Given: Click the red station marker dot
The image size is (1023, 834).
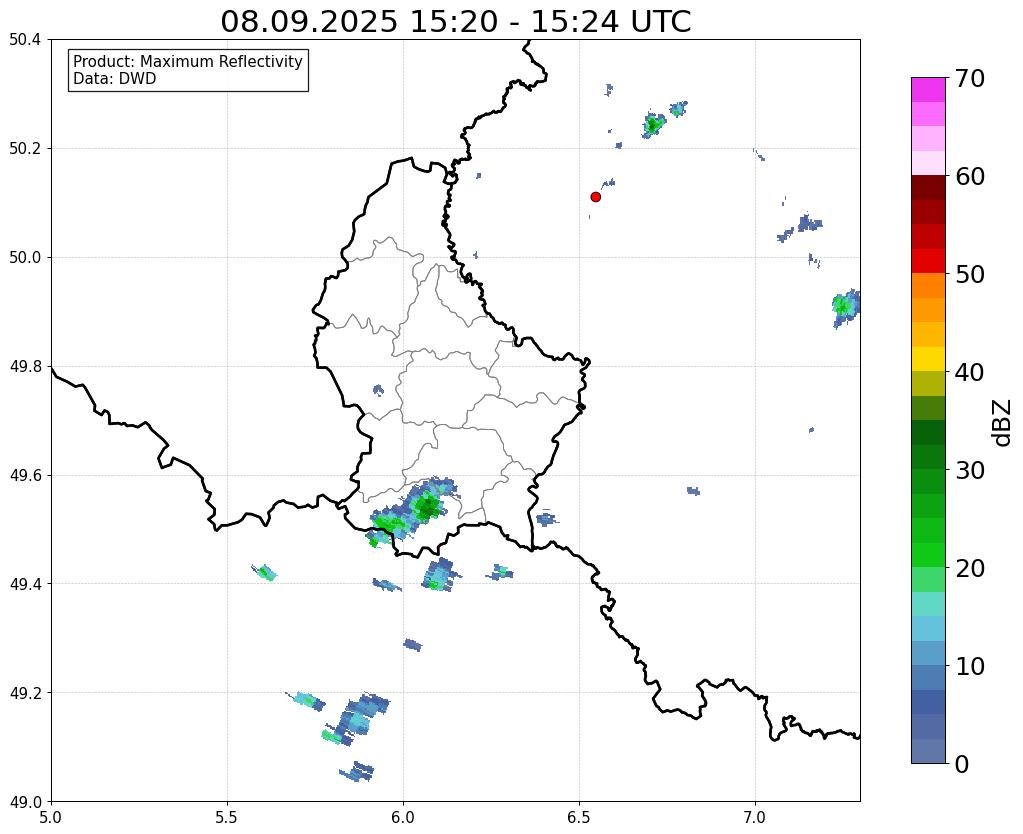Looking at the screenshot, I should coord(595,197).
